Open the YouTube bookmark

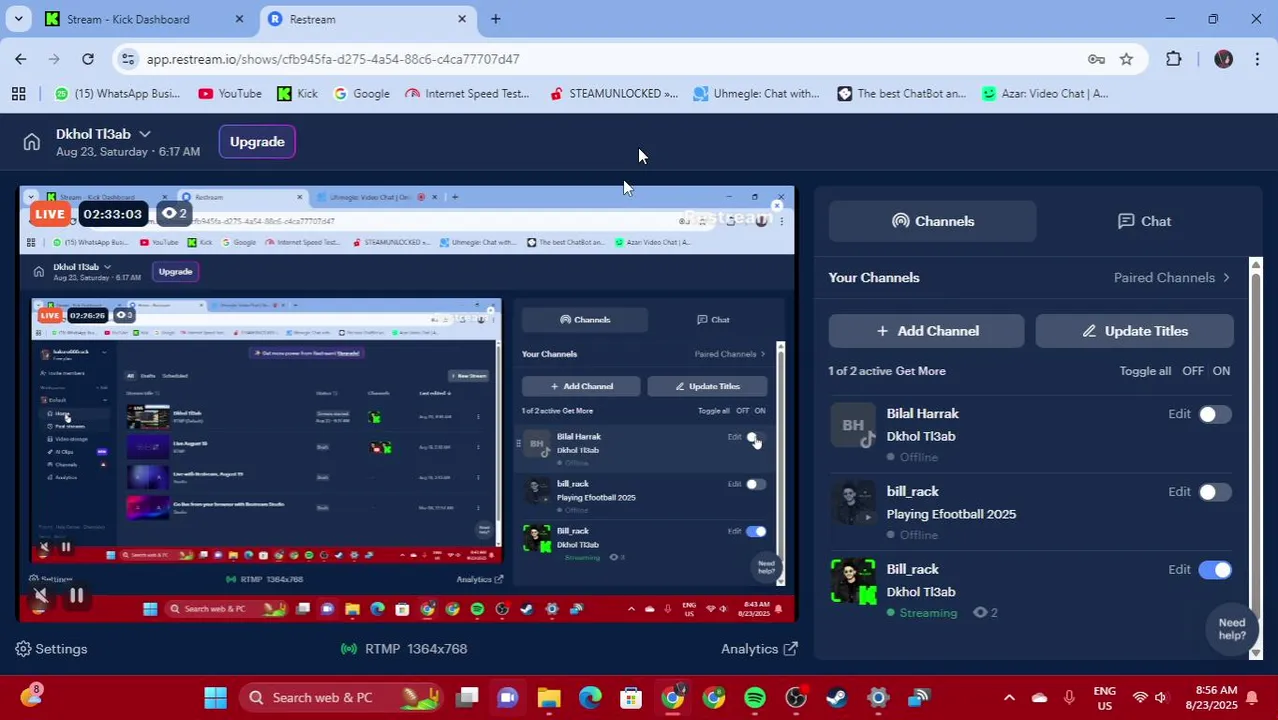point(230,93)
